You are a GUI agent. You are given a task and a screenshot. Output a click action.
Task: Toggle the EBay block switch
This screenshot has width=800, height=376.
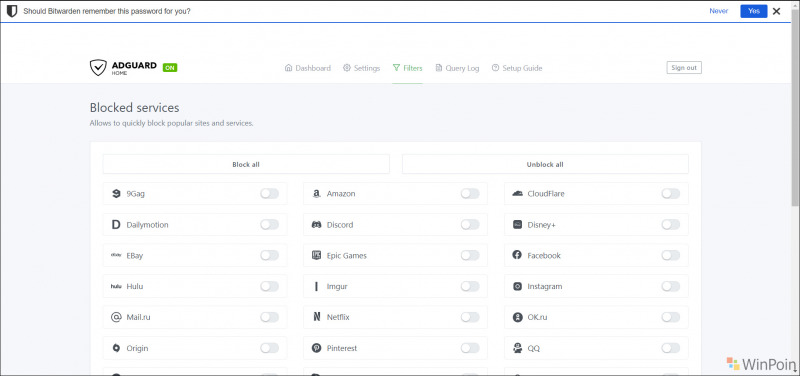(269, 256)
